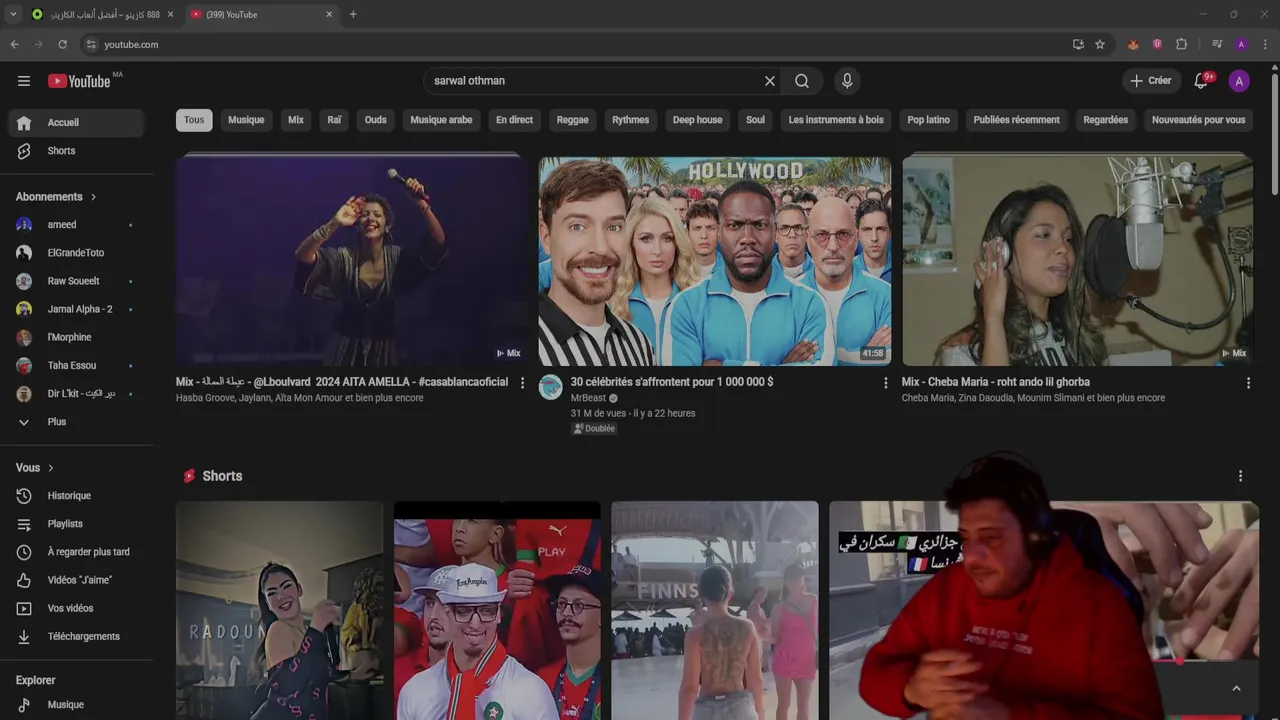Open Playlists in the sidebar
Viewport: 1280px width, 720px height.
click(77, 524)
